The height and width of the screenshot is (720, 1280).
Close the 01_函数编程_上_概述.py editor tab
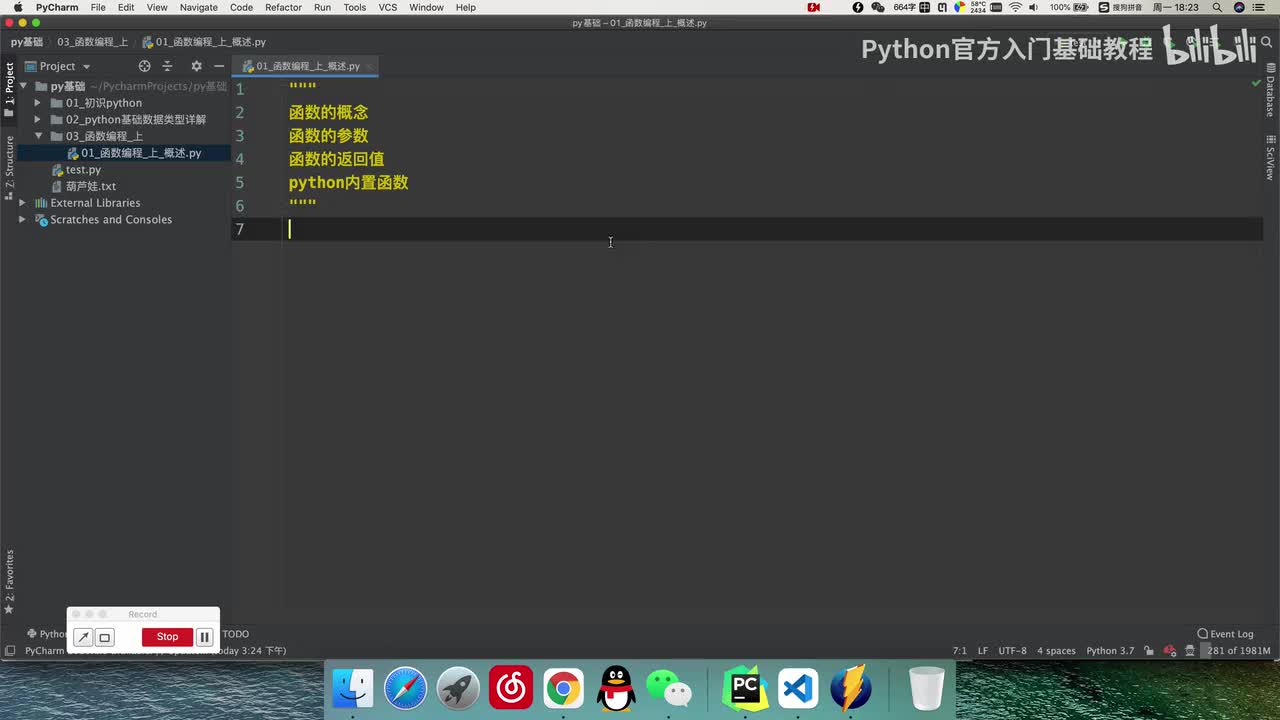pos(370,66)
